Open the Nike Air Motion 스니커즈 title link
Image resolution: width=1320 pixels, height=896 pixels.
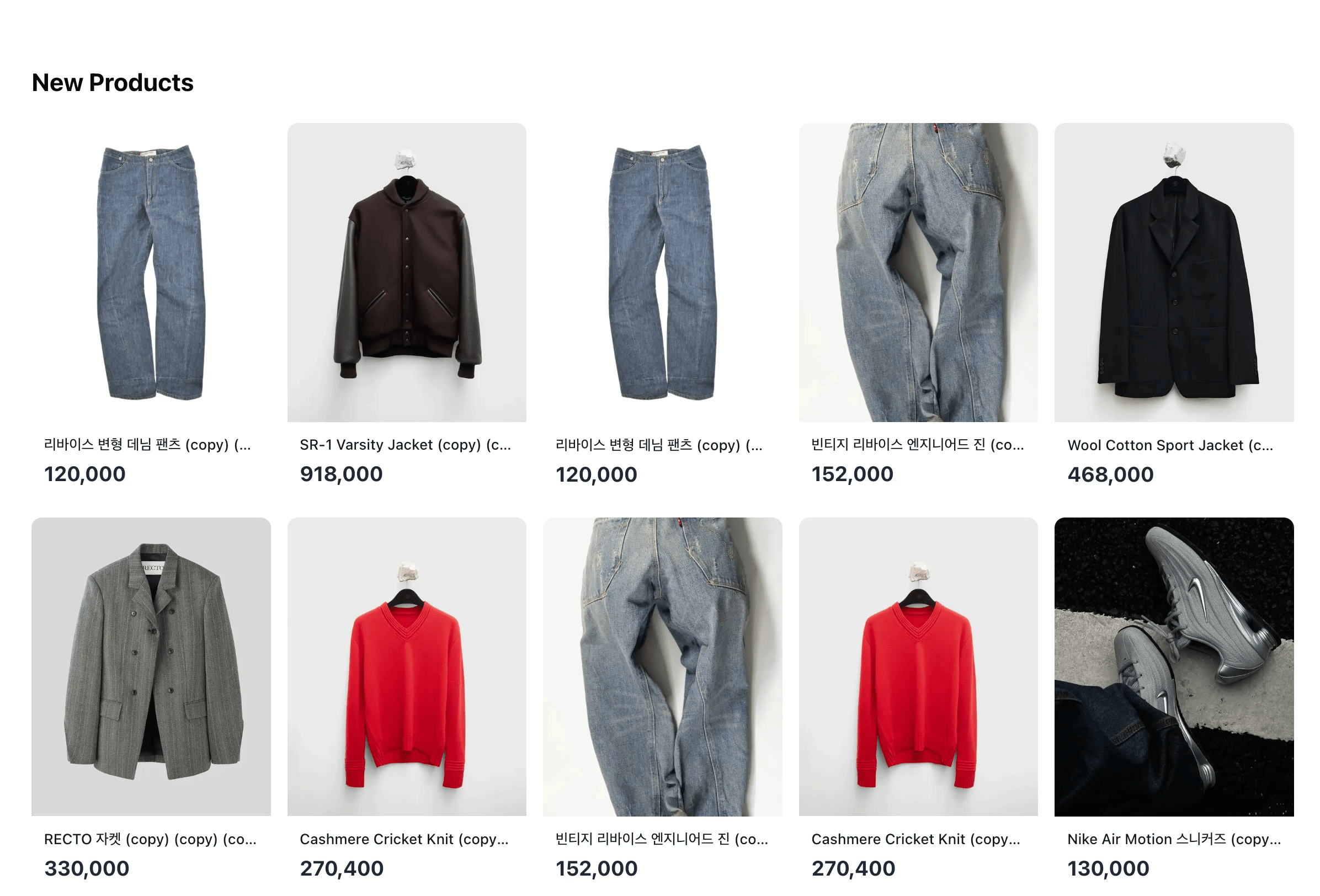tap(1174, 839)
